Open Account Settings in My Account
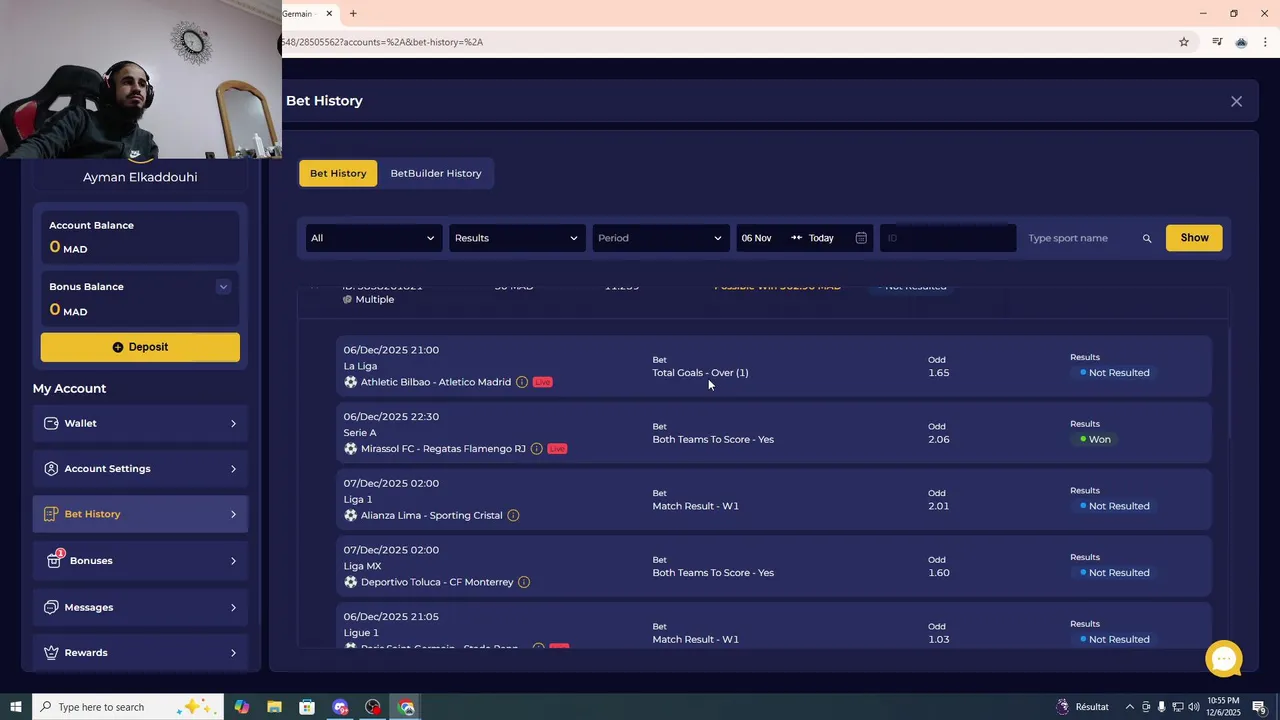Screen dimensions: 1280x720 tap(140, 468)
